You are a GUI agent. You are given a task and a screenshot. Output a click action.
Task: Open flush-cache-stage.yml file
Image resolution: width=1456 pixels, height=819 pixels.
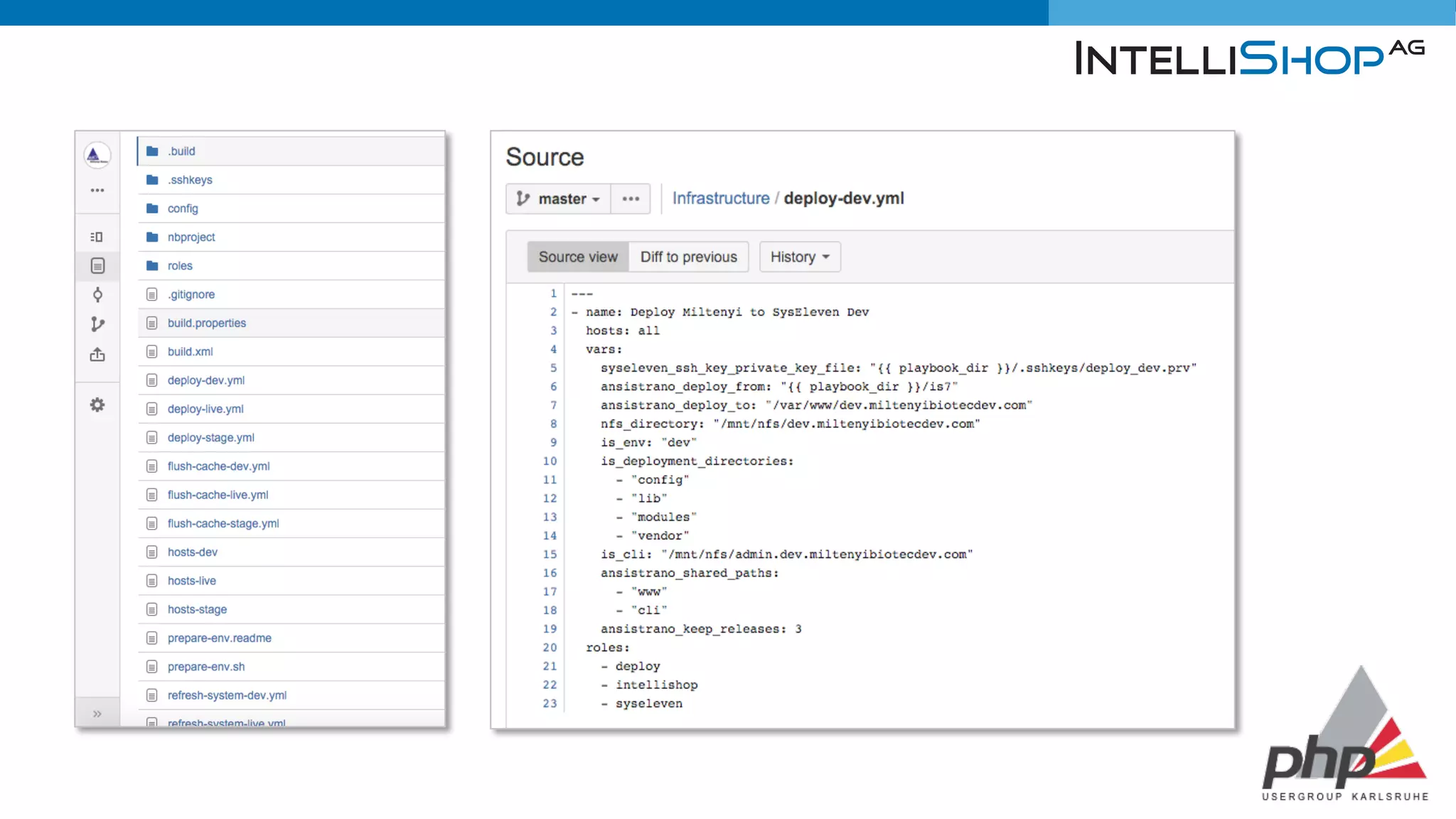click(x=223, y=523)
